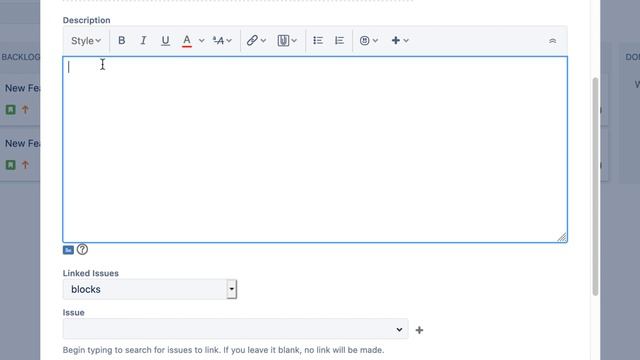Click the priority arrow on first card
This screenshot has width=640, height=360.
point(25,109)
